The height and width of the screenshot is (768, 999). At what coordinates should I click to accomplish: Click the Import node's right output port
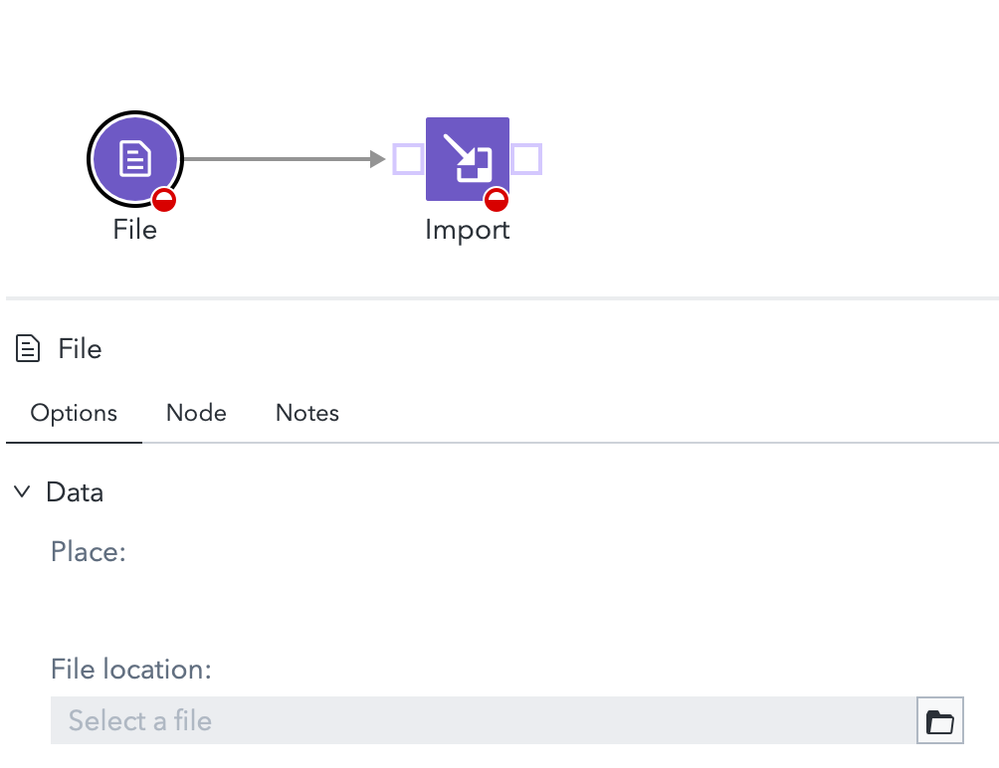pyautogui.click(x=526, y=159)
